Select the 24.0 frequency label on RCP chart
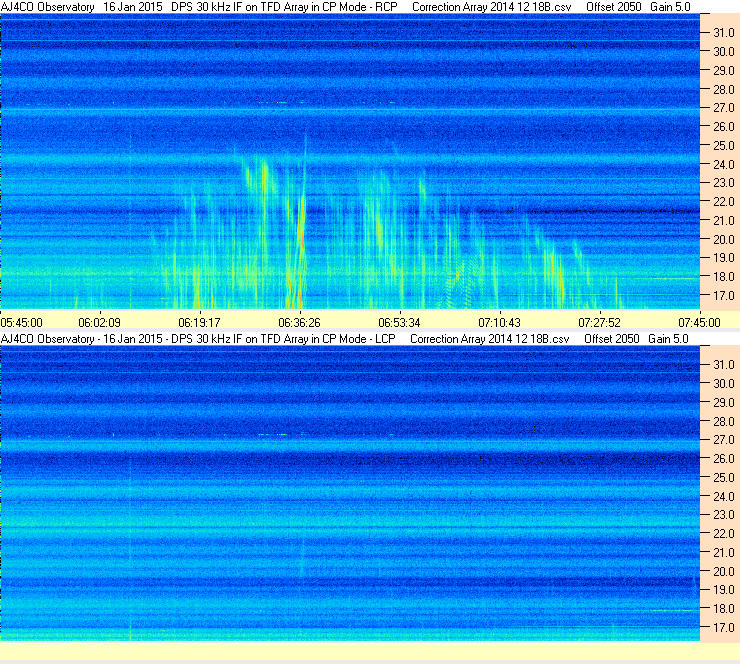This screenshot has height=664, width=740. tap(724, 165)
